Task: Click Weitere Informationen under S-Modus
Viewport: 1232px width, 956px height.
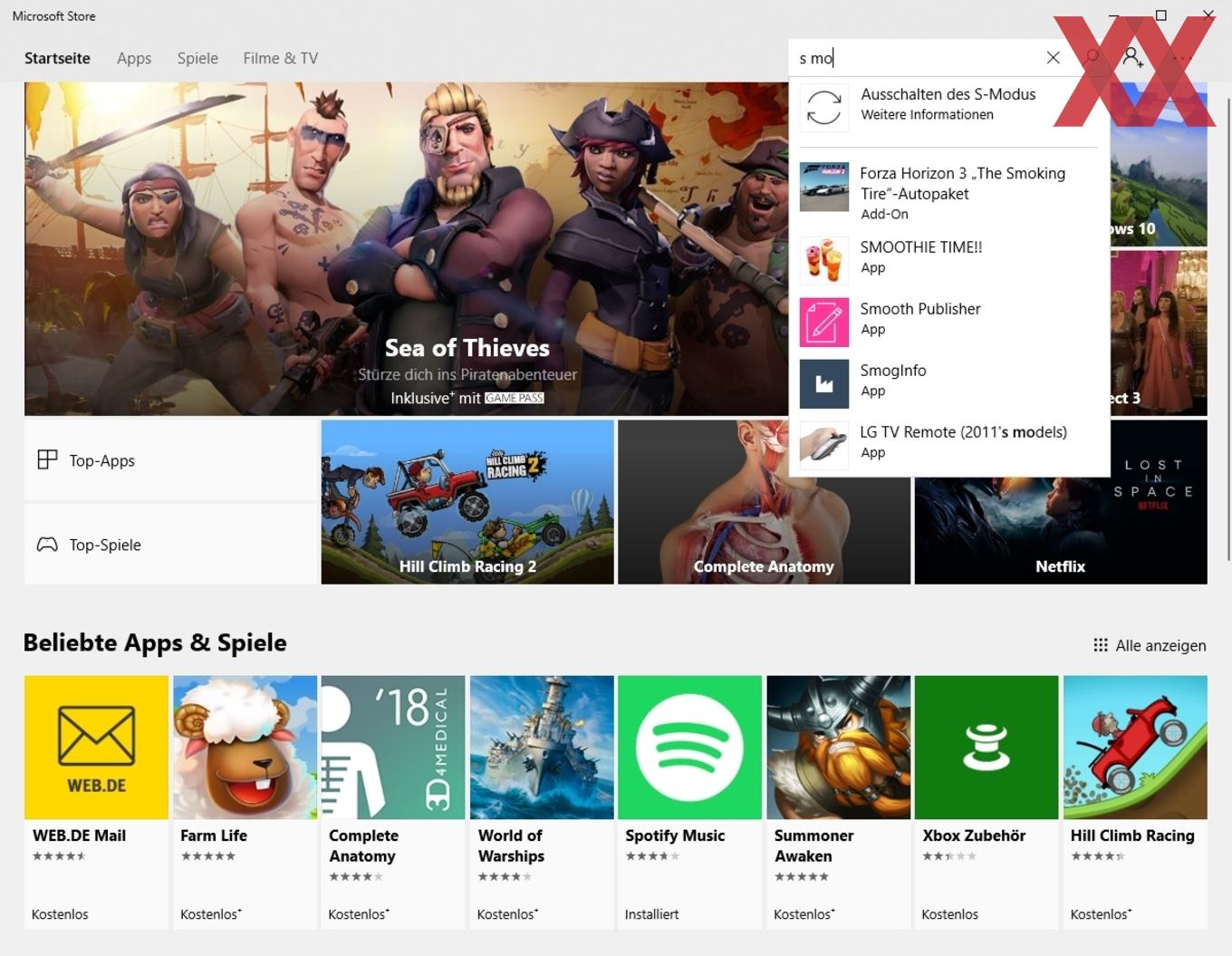Action: 927,115
